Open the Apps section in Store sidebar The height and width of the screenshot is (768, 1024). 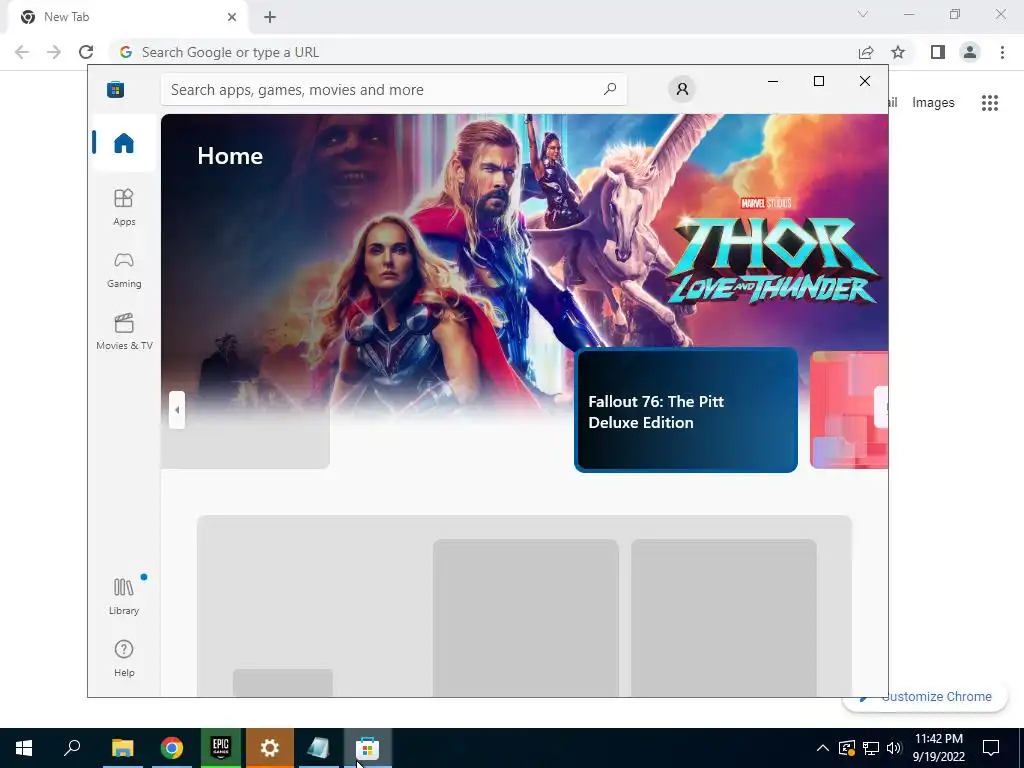pyautogui.click(x=124, y=207)
